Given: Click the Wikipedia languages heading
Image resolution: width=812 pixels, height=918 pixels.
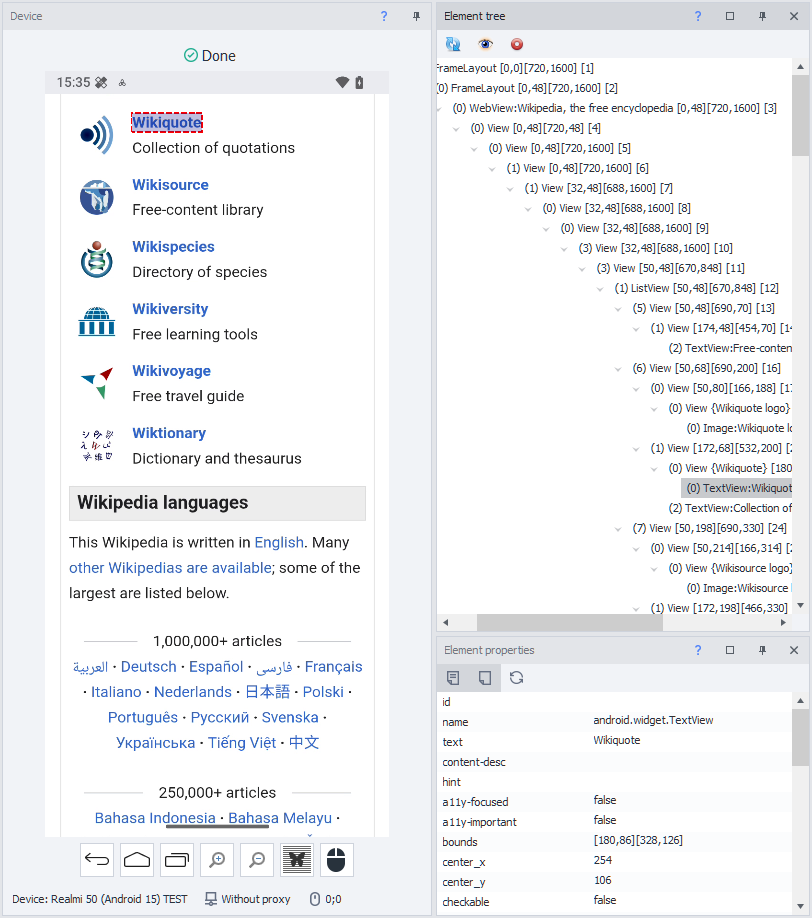Looking at the screenshot, I should pyautogui.click(x=163, y=503).
